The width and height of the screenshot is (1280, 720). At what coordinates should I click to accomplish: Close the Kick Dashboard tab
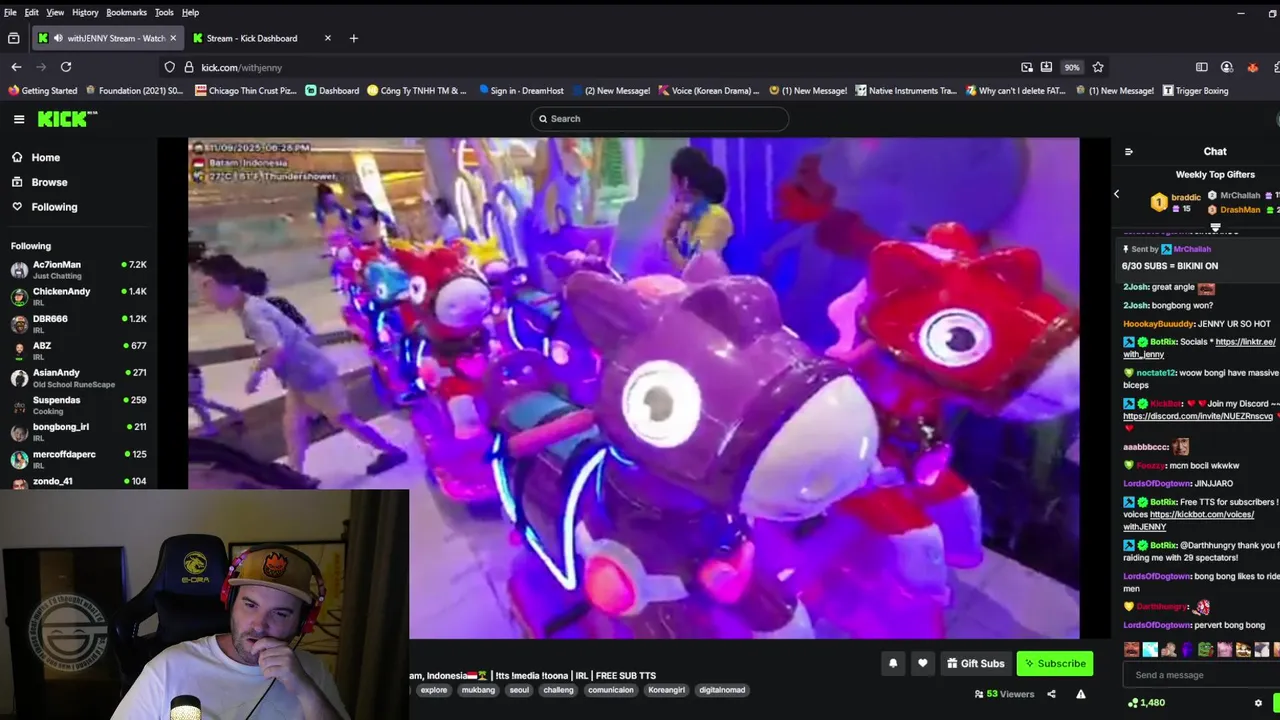click(327, 38)
